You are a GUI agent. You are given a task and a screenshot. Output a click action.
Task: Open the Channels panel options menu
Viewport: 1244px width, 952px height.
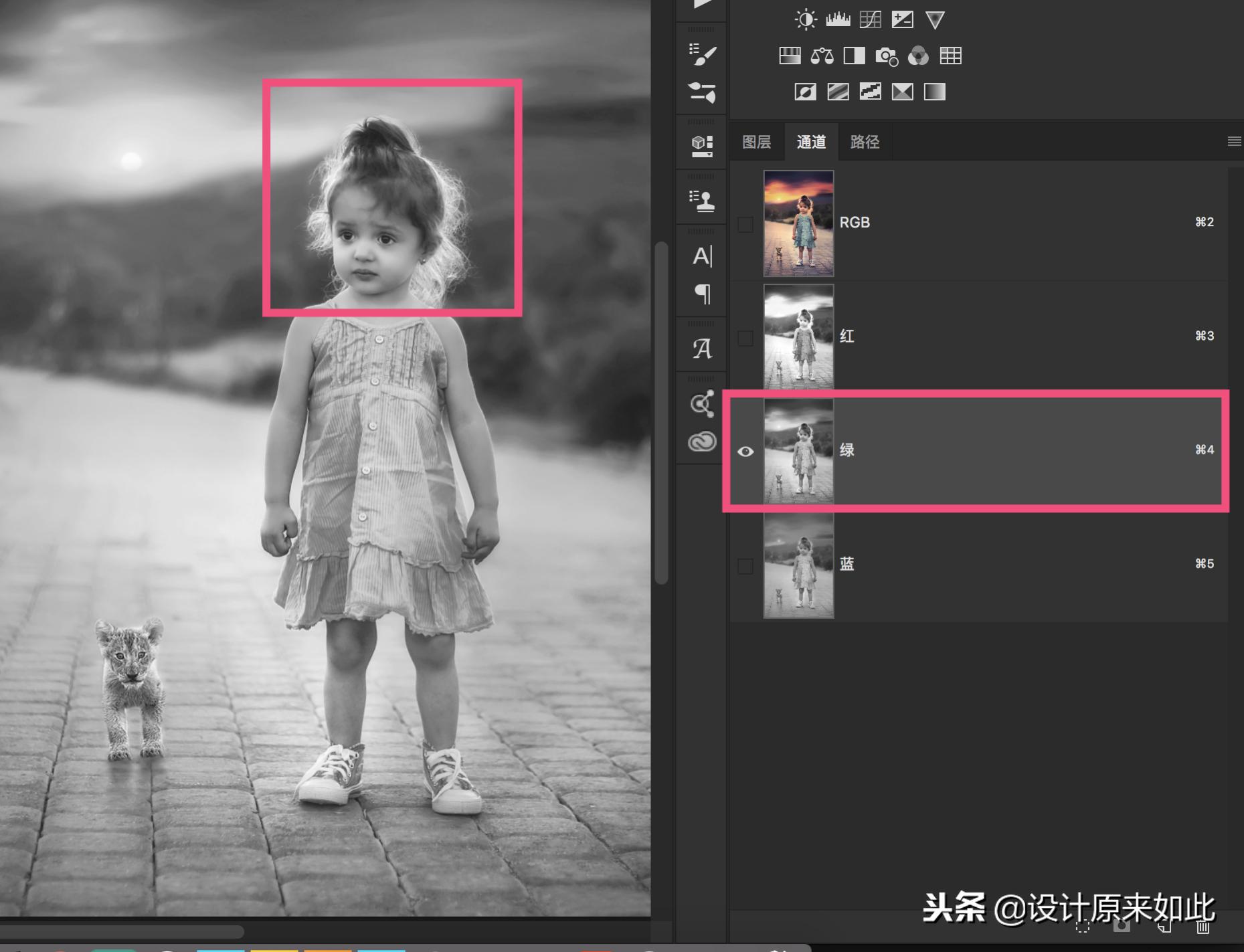[x=1235, y=141]
